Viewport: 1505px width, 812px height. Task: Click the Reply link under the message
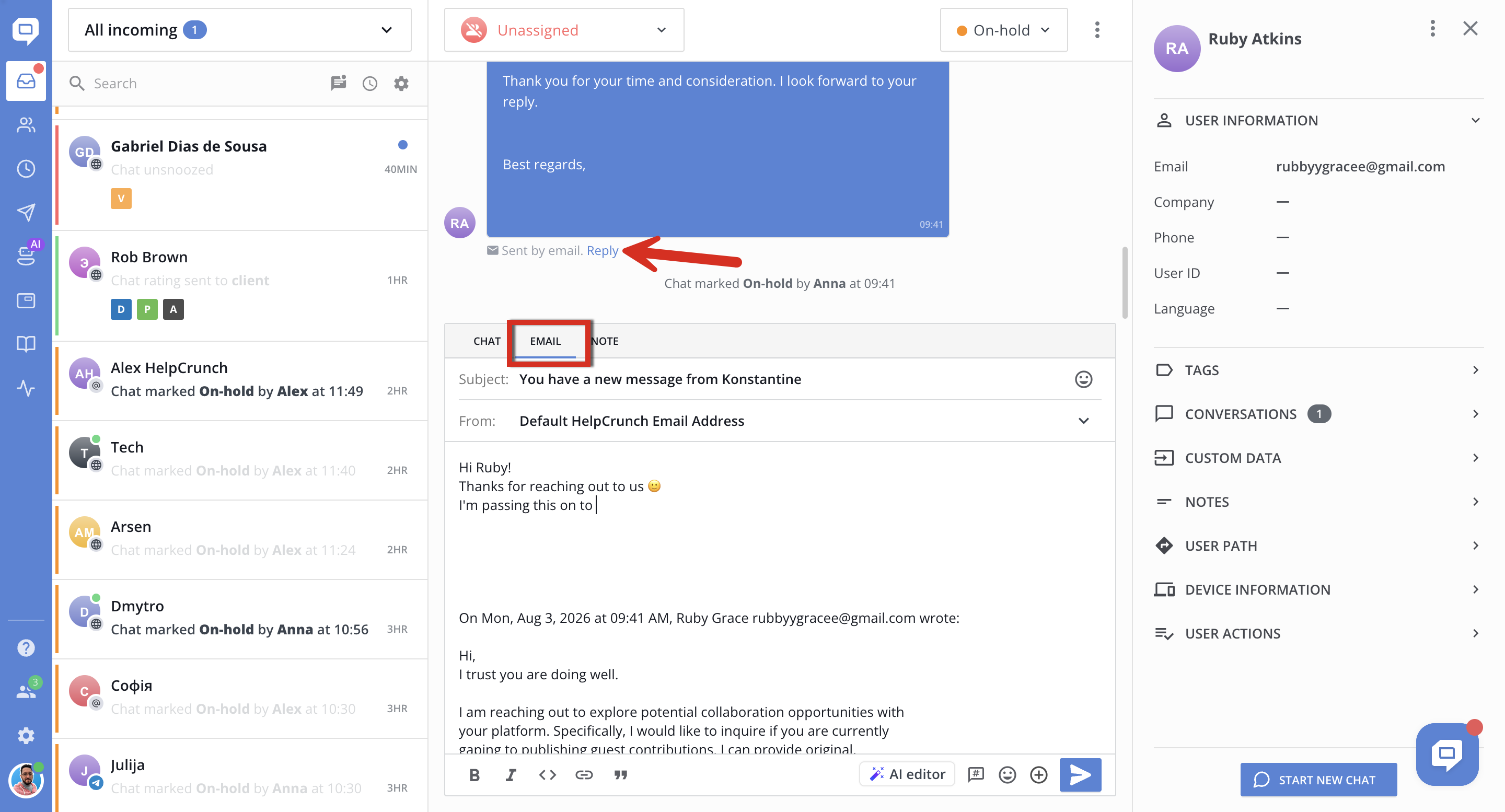pyautogui.click(x=603, y=250)
